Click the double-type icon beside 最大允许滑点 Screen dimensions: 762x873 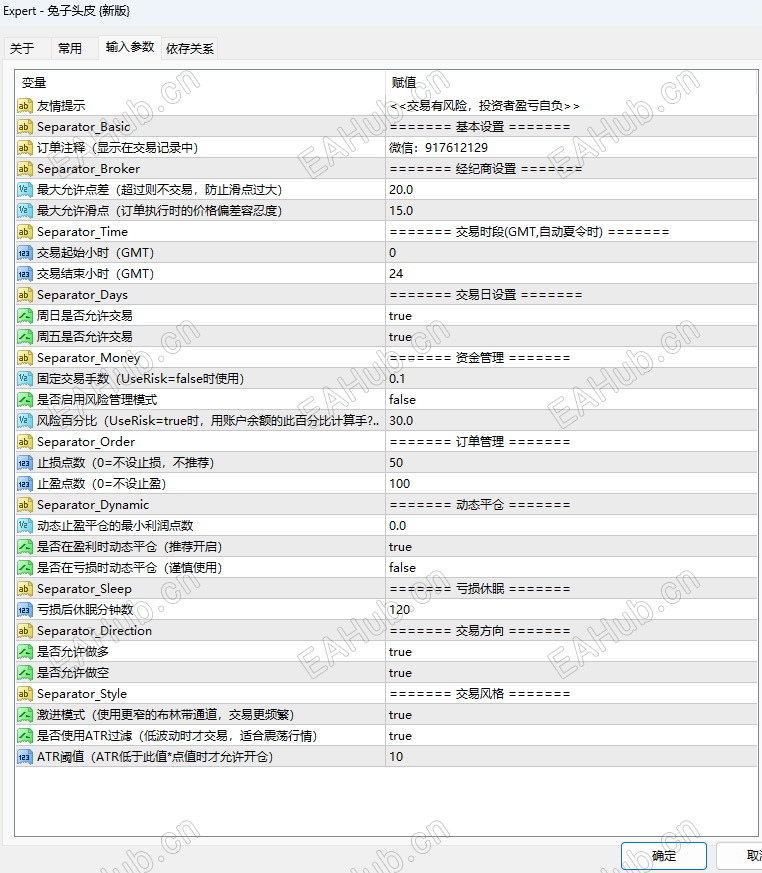pos(24,211)
